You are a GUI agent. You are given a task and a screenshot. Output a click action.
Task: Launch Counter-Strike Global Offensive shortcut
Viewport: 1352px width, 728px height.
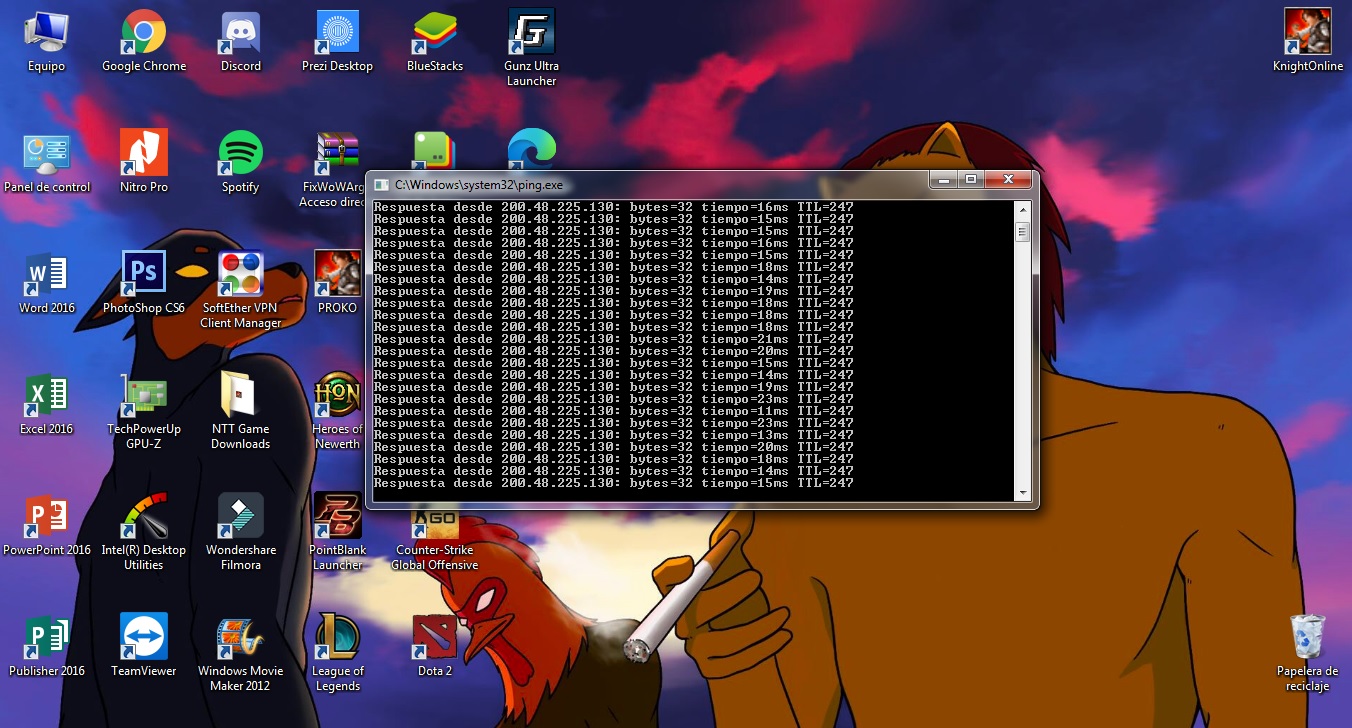click(435, 542)
